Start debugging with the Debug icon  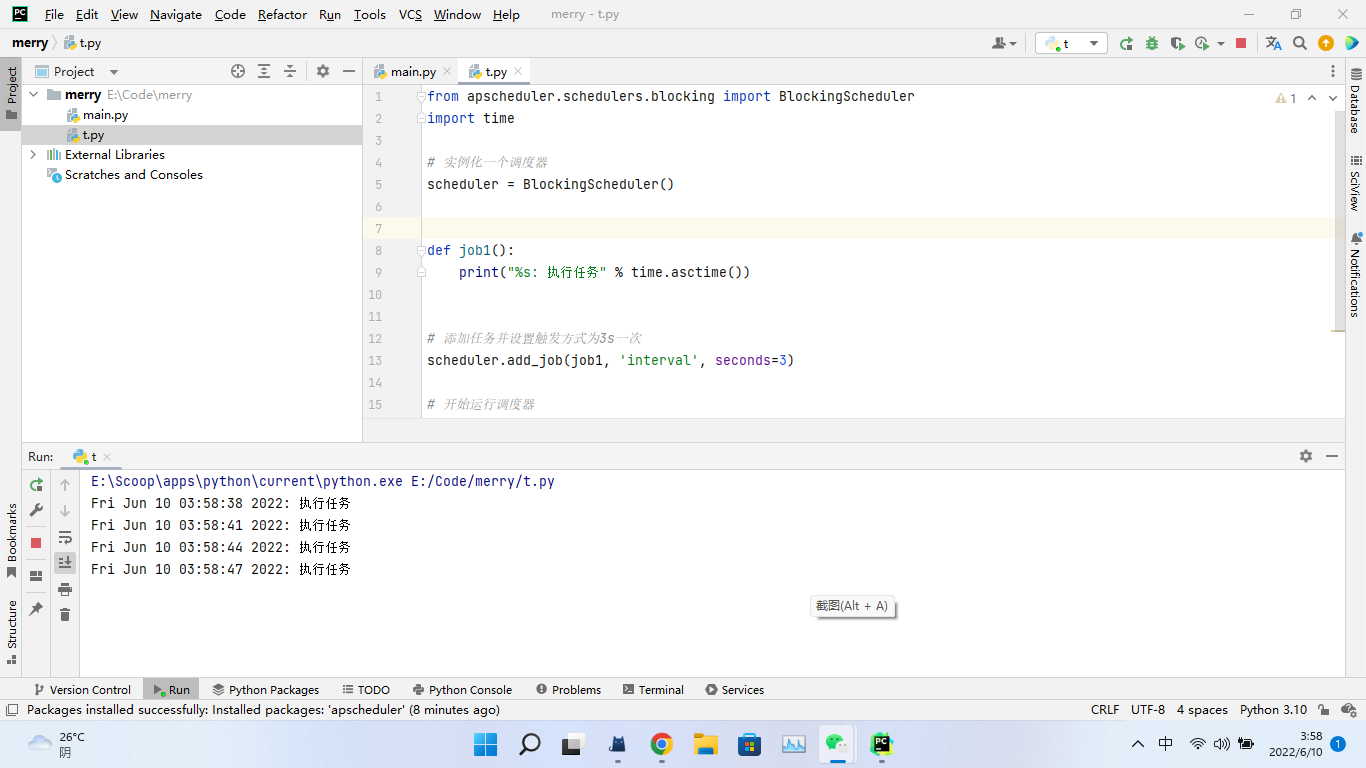[1151, 43]
